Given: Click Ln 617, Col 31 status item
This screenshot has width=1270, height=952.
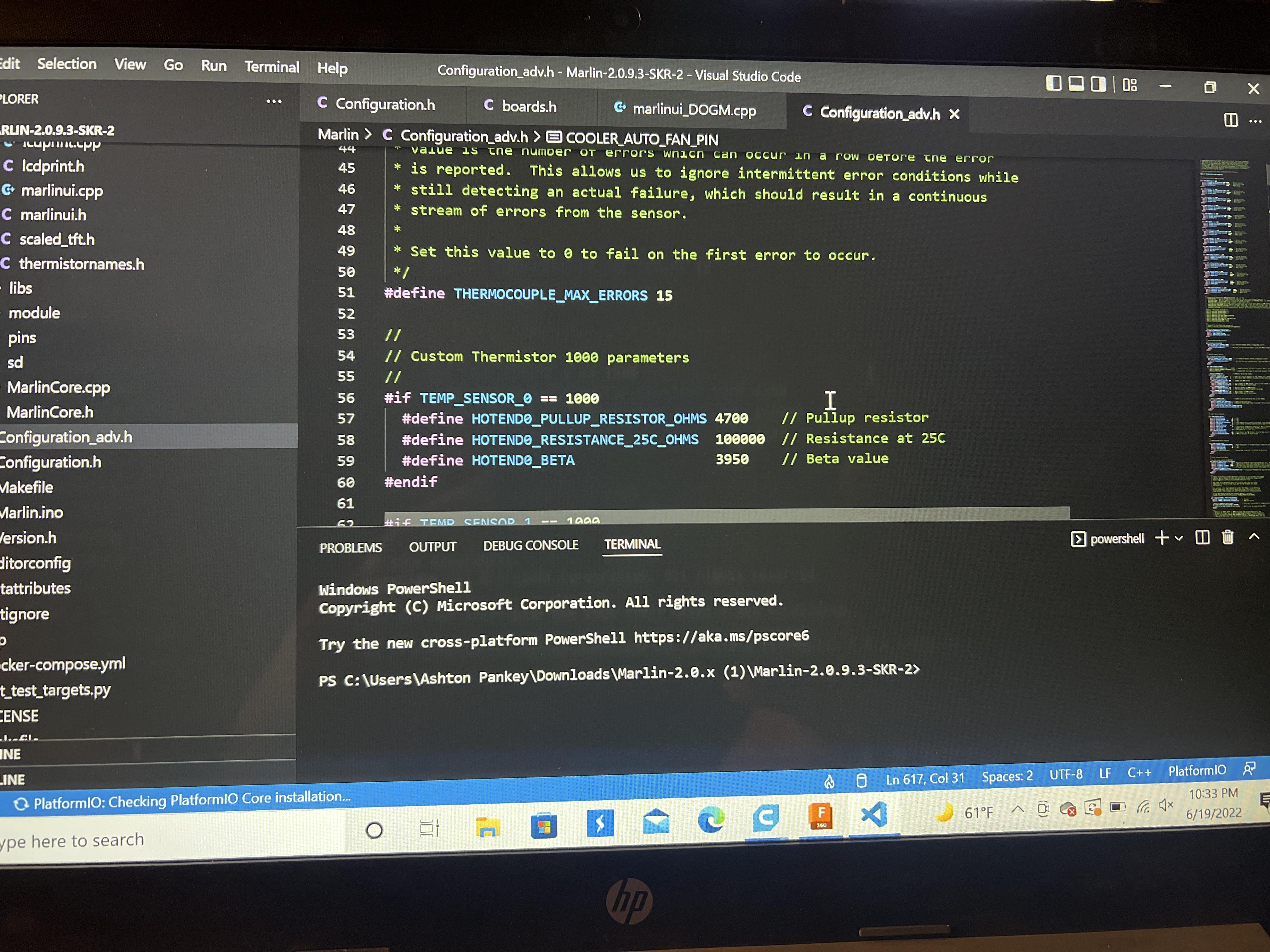Looking at the screenshot, I should (x=924, y=779).
